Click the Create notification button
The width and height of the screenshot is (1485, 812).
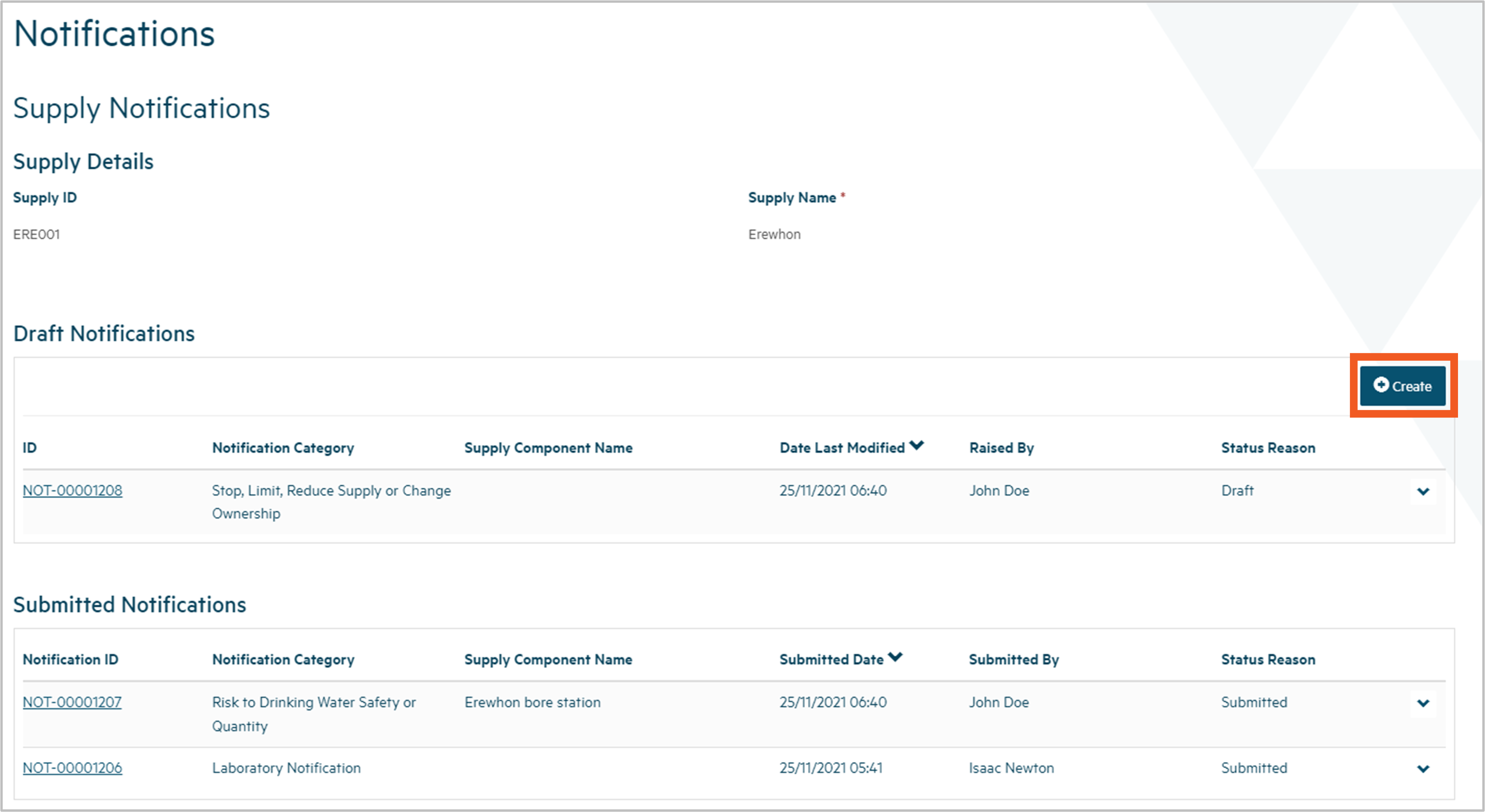click(1402, 385)
